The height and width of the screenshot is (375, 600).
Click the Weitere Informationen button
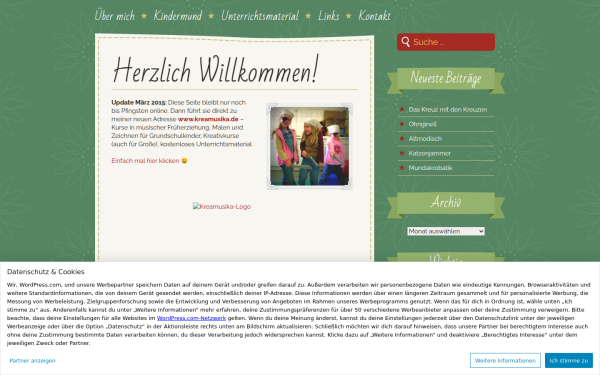coord(505,360)
